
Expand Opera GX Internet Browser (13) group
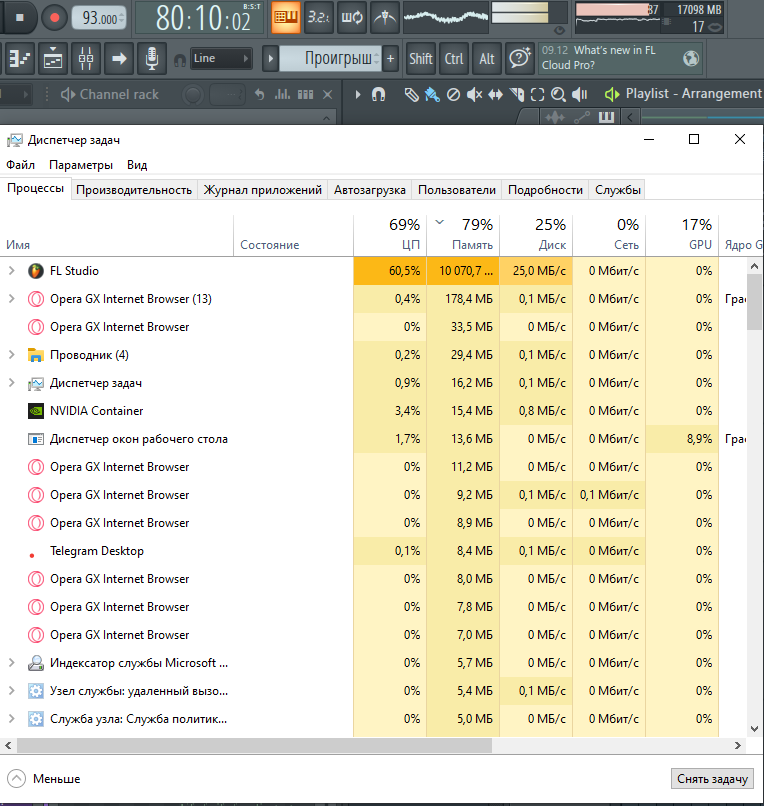[x=12, y=299]
